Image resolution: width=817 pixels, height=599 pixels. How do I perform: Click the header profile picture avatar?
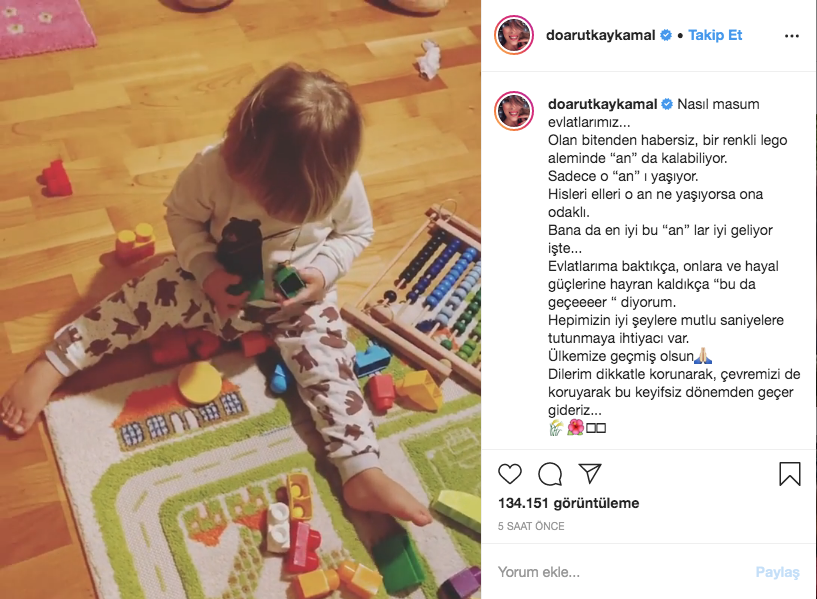514,35
